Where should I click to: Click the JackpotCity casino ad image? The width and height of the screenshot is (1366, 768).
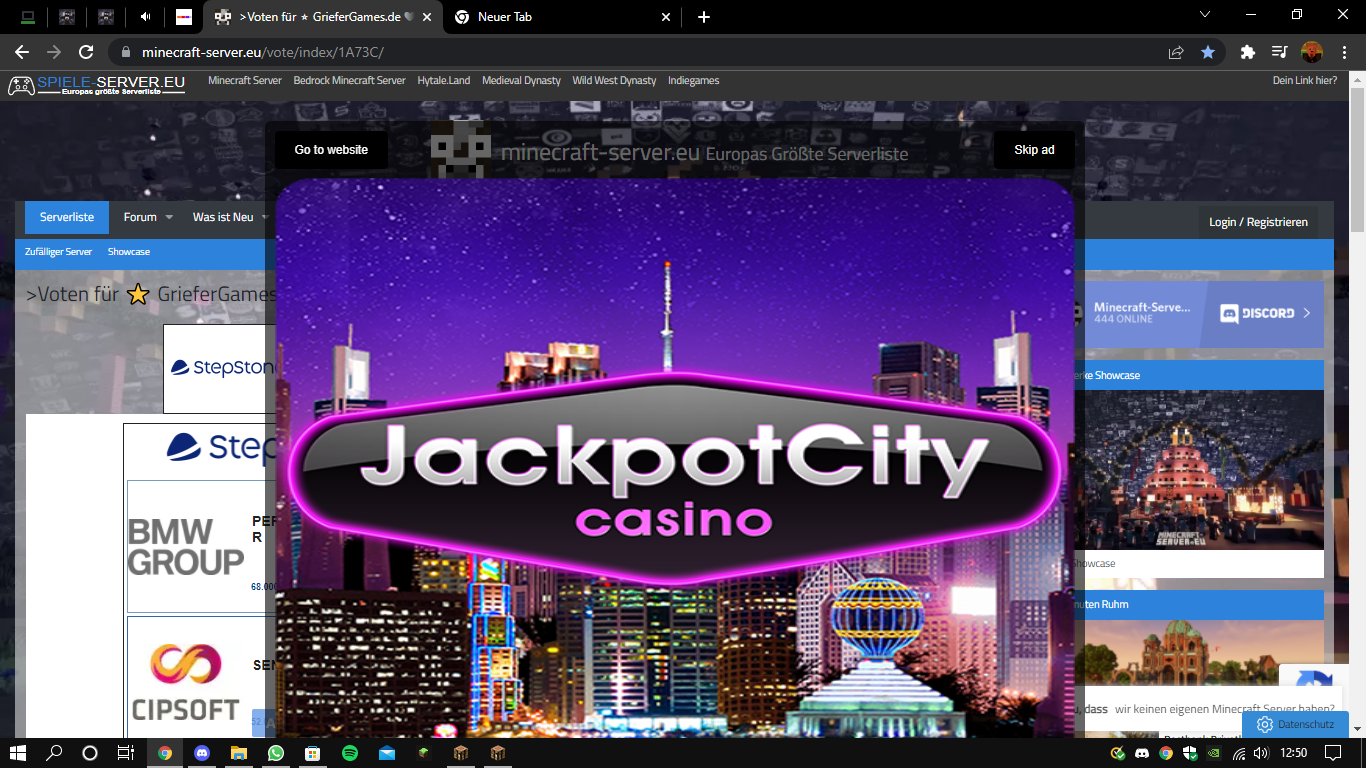675,458
